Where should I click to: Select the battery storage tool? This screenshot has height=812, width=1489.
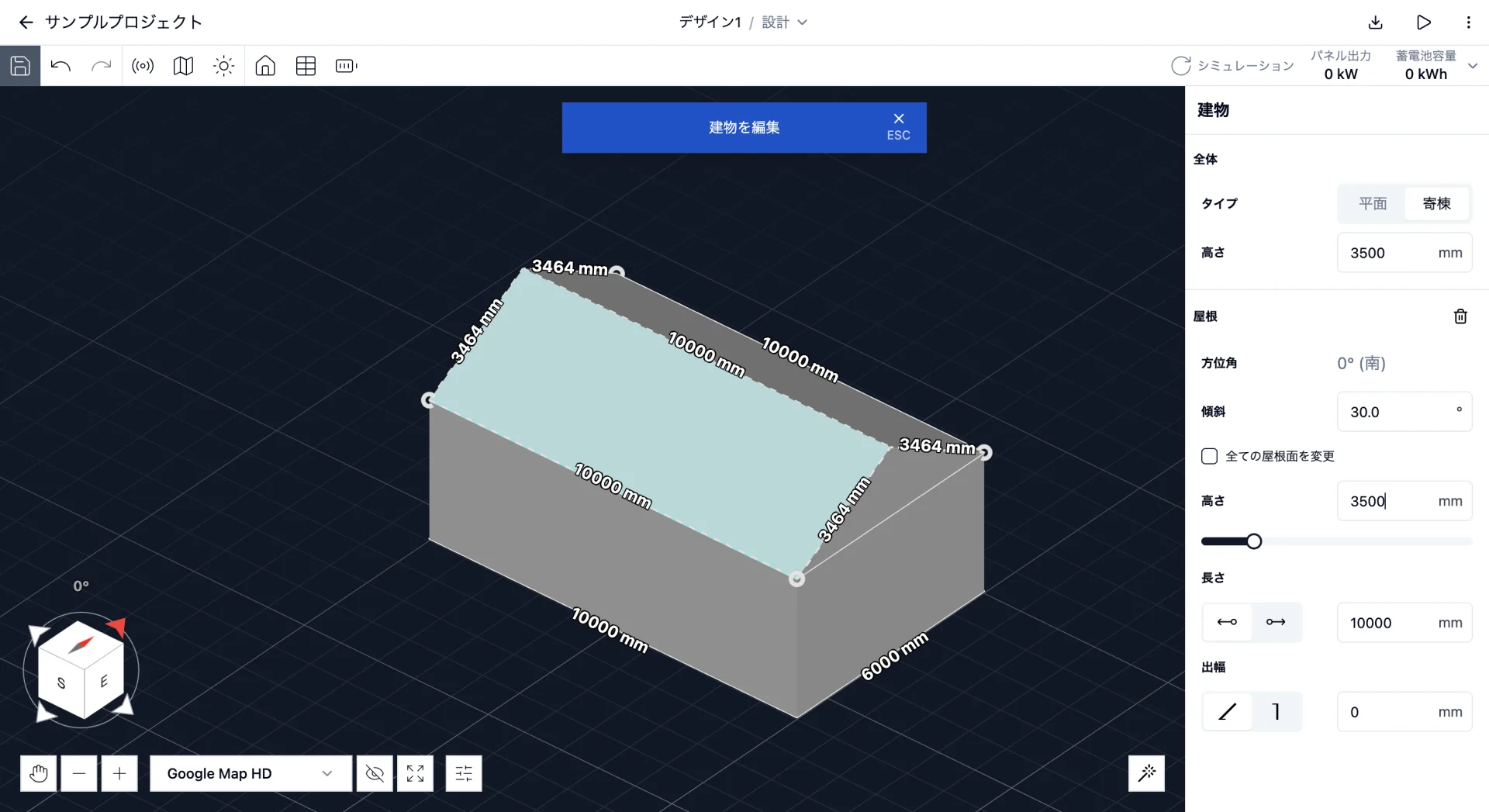(x=347, y=66)
